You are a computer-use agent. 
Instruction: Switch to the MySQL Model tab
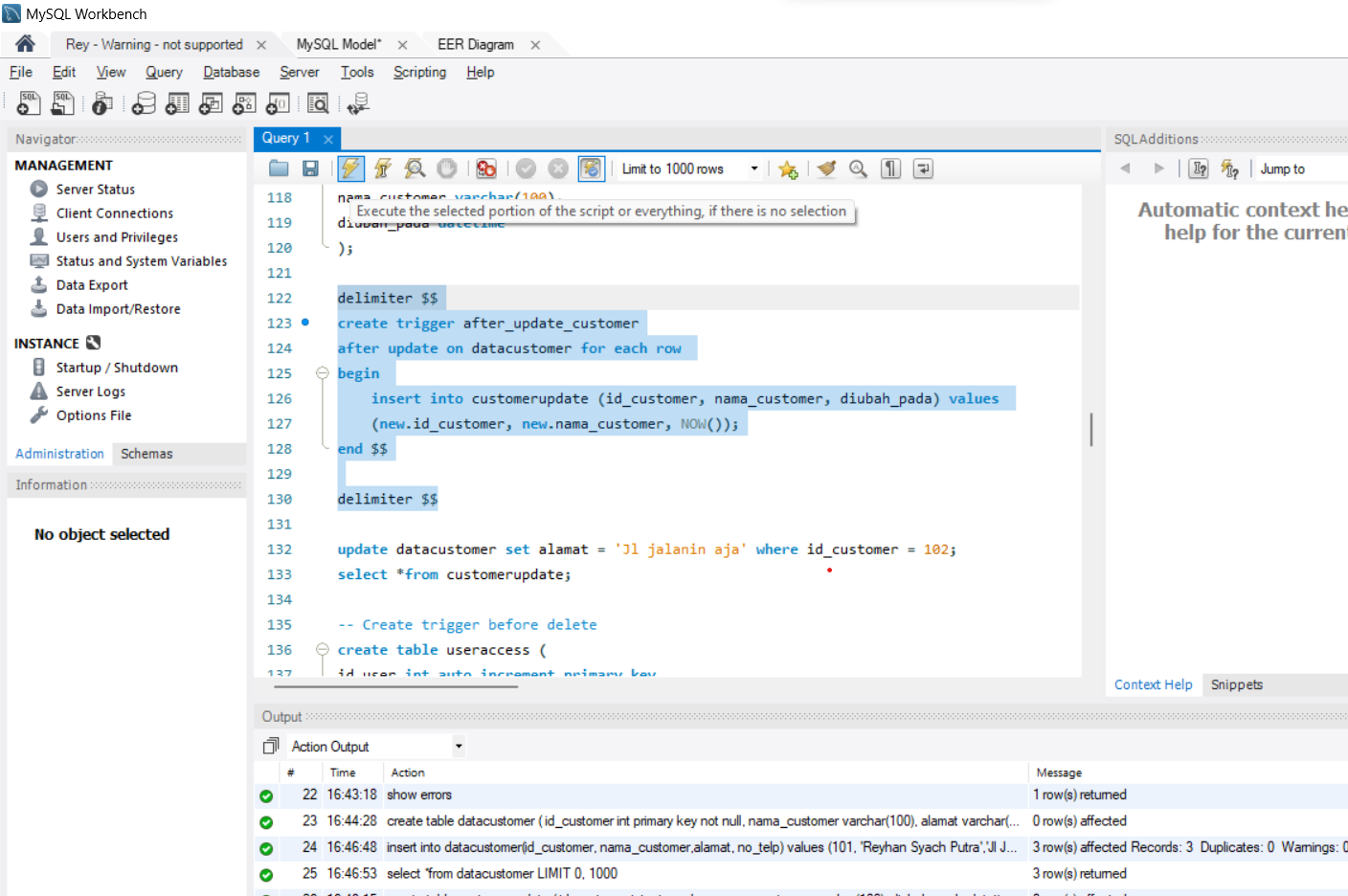[x=339, y=44]
